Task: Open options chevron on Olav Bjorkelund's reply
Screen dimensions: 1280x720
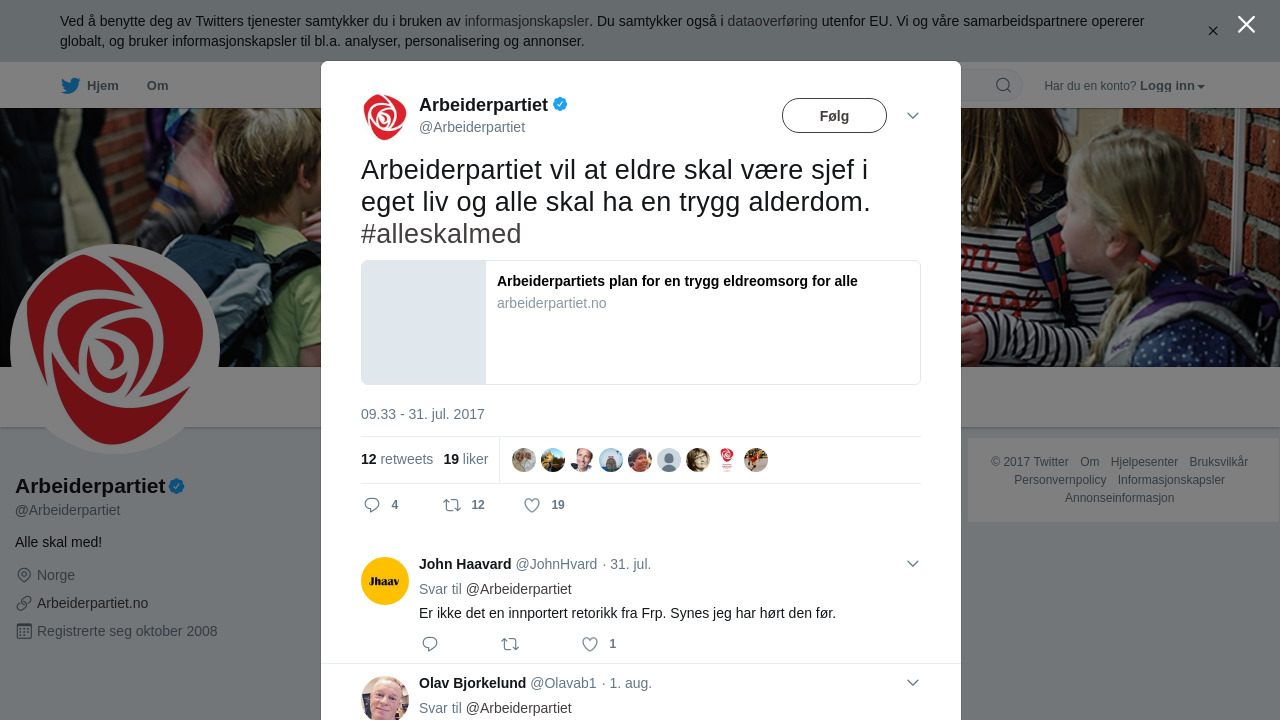Action: (913, 683)
